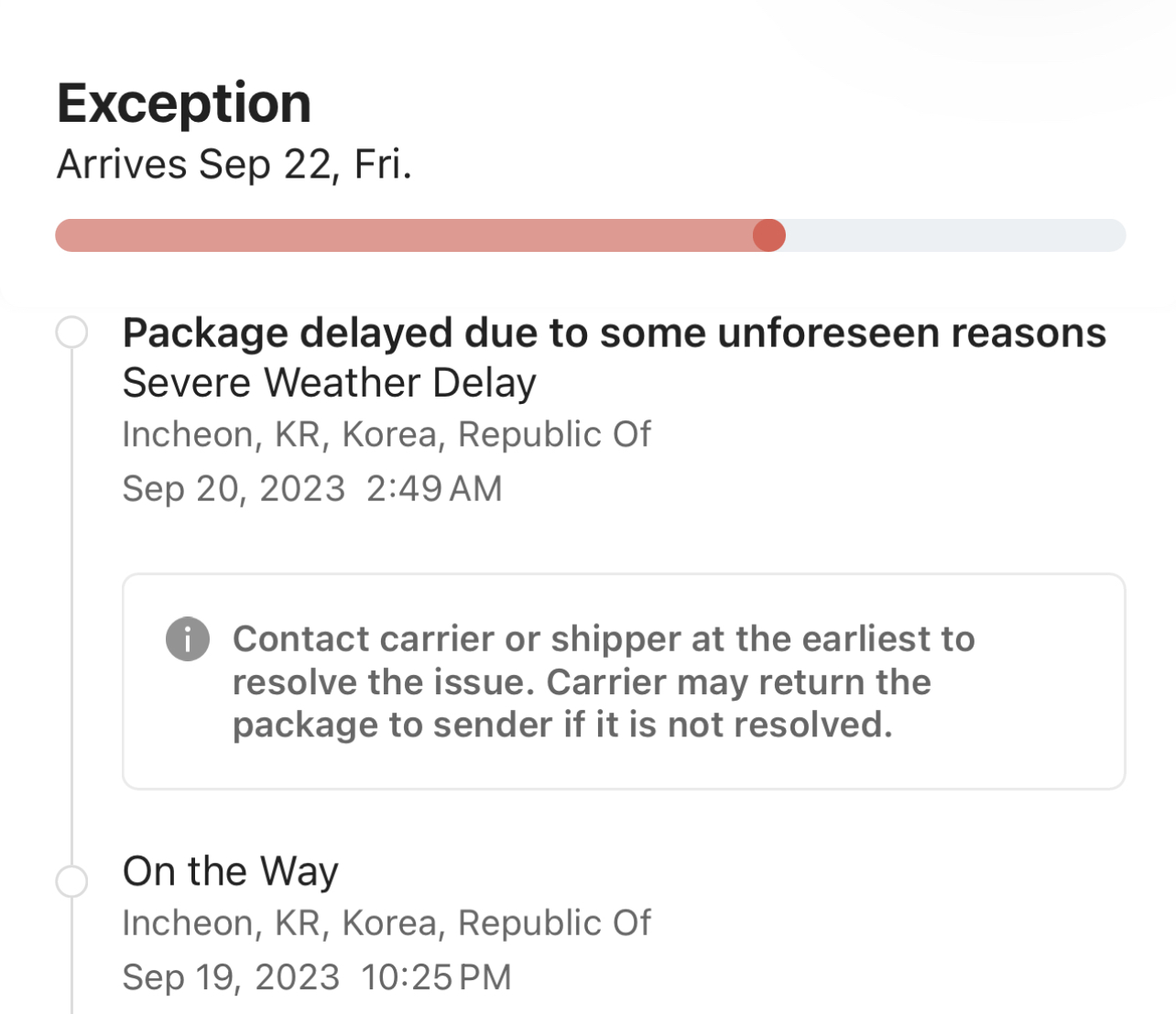
Task: Click the Exception status heading
Action: pos(184,103)
